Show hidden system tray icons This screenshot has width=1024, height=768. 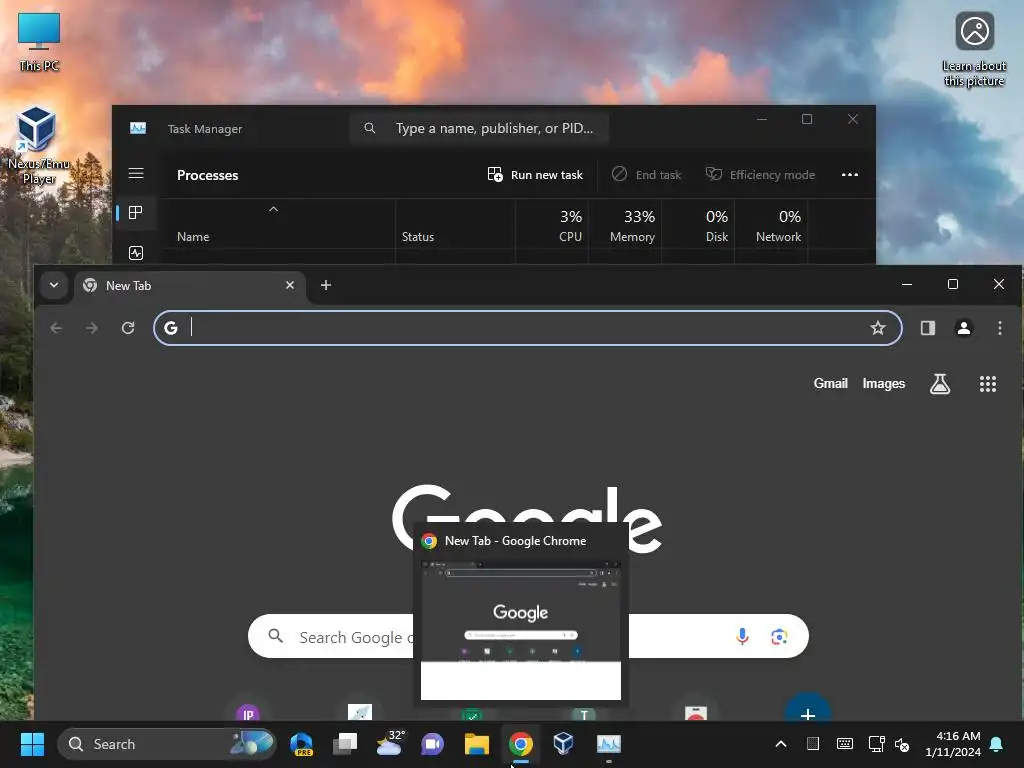(x=780, y=744)
